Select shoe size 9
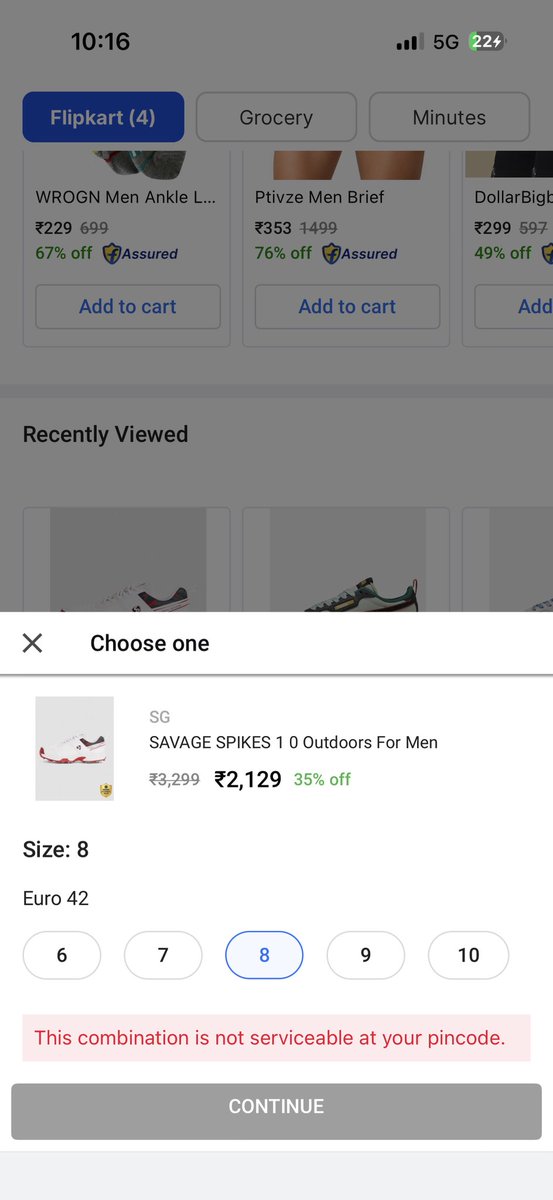The height and width of the screenshot is (1200, 553). 366,955
